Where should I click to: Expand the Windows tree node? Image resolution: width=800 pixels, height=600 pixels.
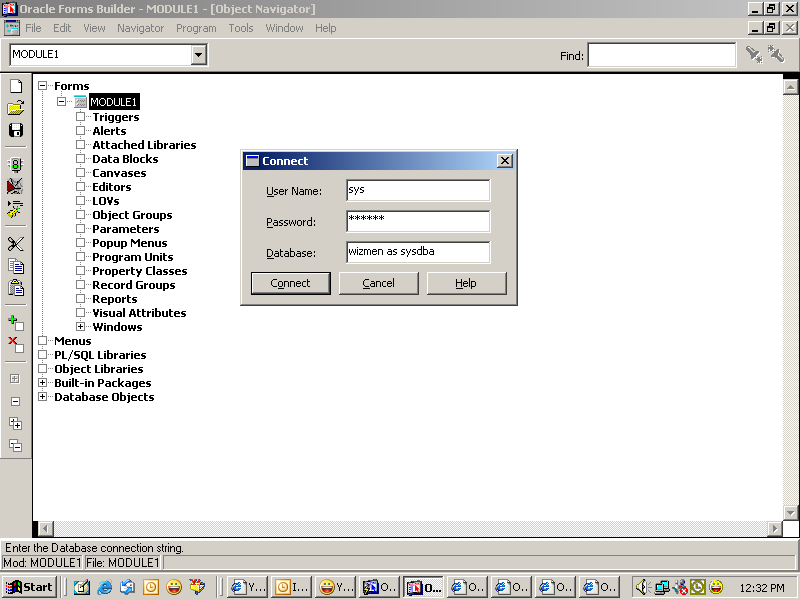click(x=81, y=327)
